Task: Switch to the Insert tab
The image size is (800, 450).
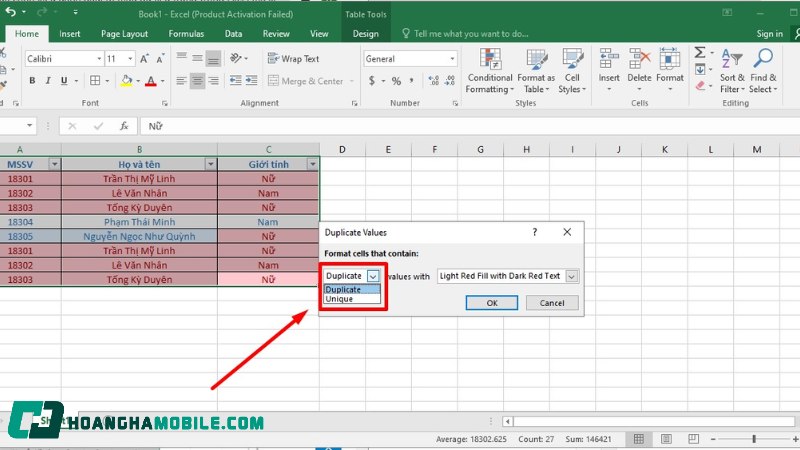Action: [x=69, y=34]
